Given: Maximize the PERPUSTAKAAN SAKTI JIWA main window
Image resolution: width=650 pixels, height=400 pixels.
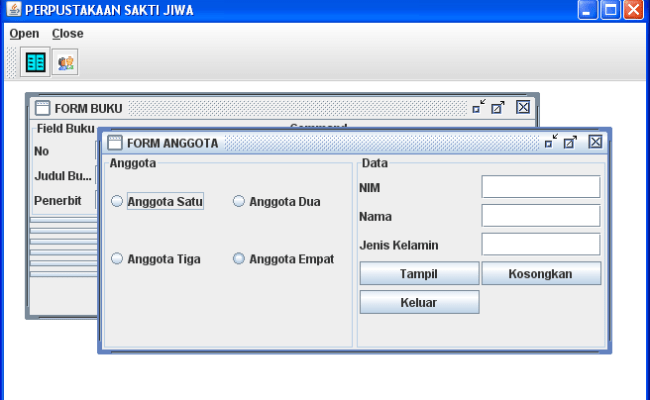Looking at the screenshot, I should pos(610,10).
